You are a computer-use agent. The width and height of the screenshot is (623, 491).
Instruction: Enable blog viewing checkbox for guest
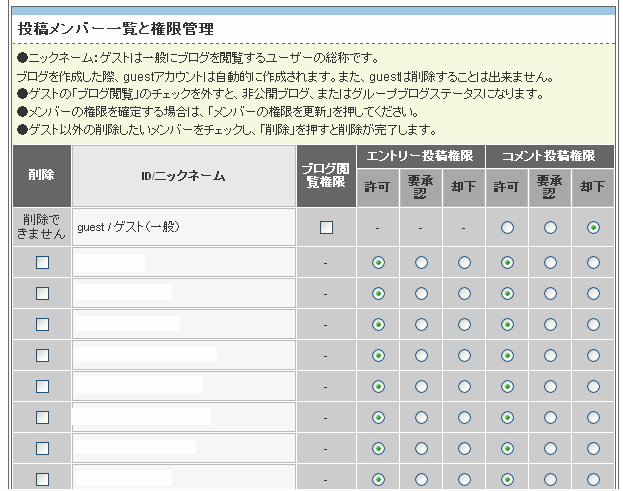coord(326,227)
